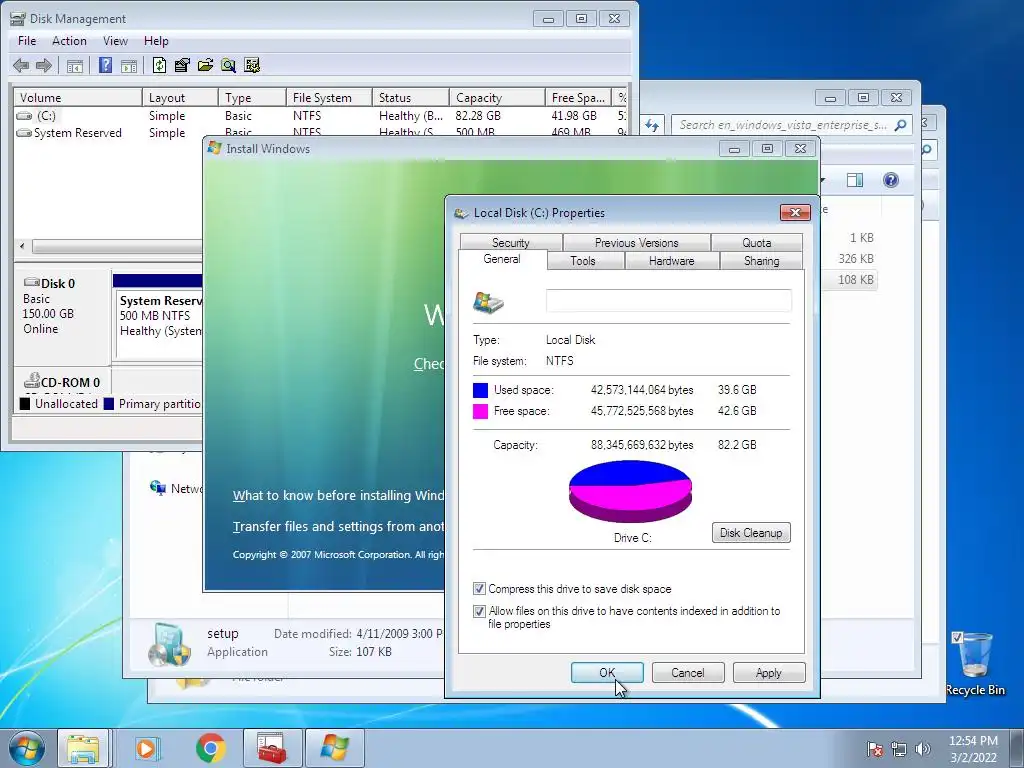Click OK in Local Disk Properties
This screenshot has height=768, width=1024.
pyautogui.click(x=607, y=673)
